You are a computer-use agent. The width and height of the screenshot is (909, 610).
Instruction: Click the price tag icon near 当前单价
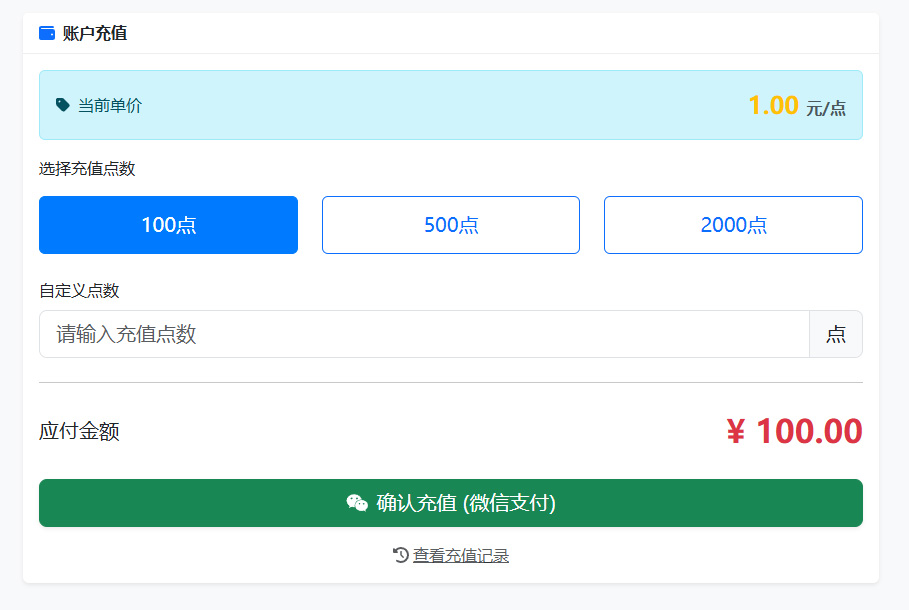(63, 104)
